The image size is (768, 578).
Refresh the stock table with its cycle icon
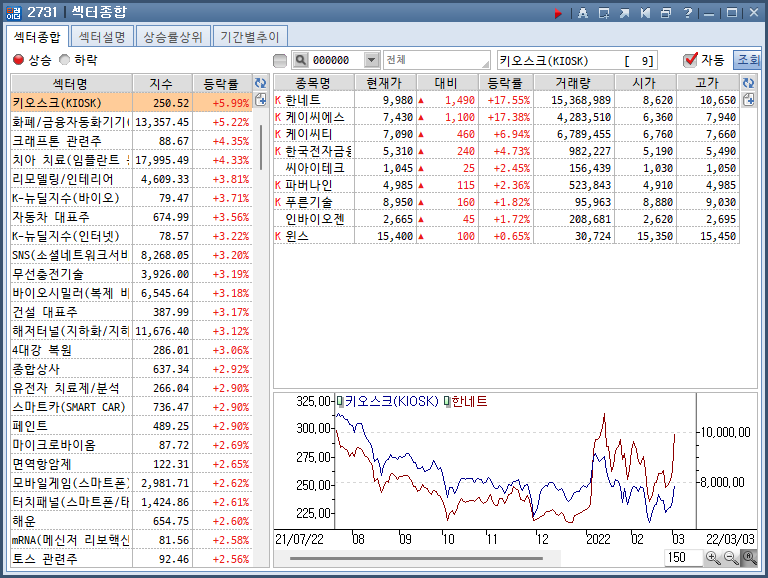tap(748, 83)
